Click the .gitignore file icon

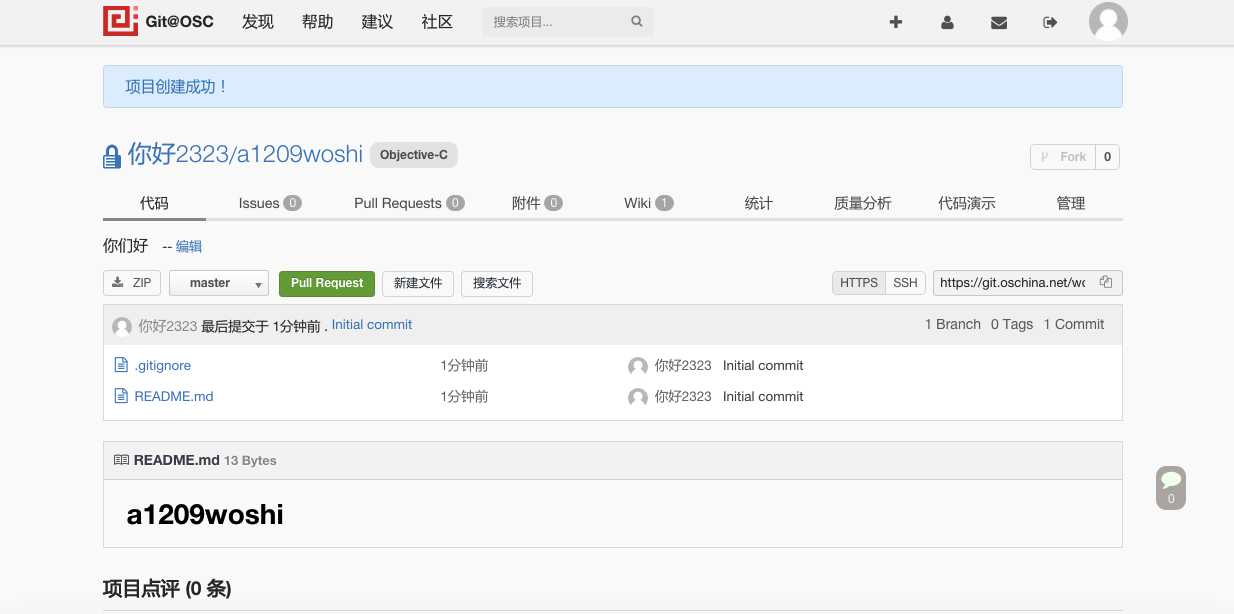pyautogui.click(x=121, y=366)
